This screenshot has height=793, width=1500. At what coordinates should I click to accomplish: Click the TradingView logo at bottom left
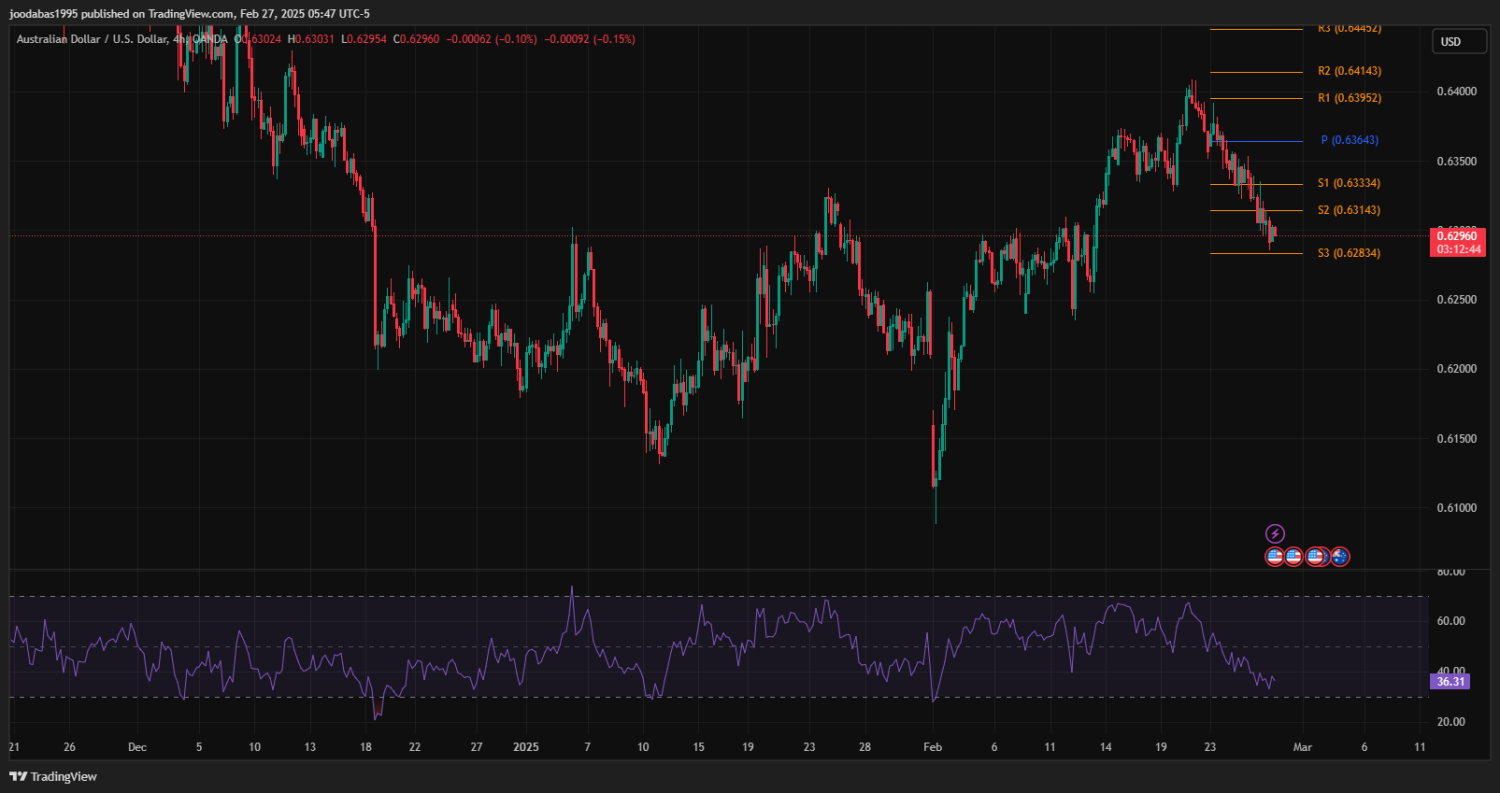point(53,776)
